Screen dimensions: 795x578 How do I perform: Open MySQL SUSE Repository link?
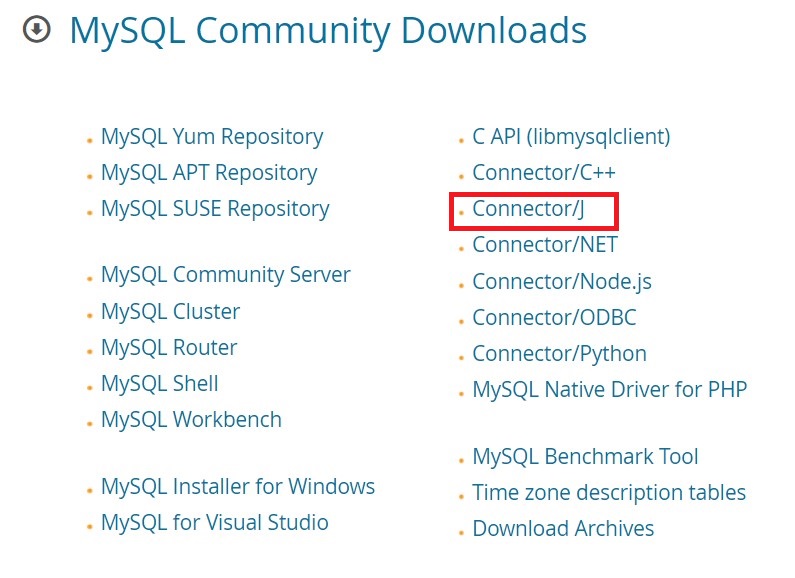(215, 209)
